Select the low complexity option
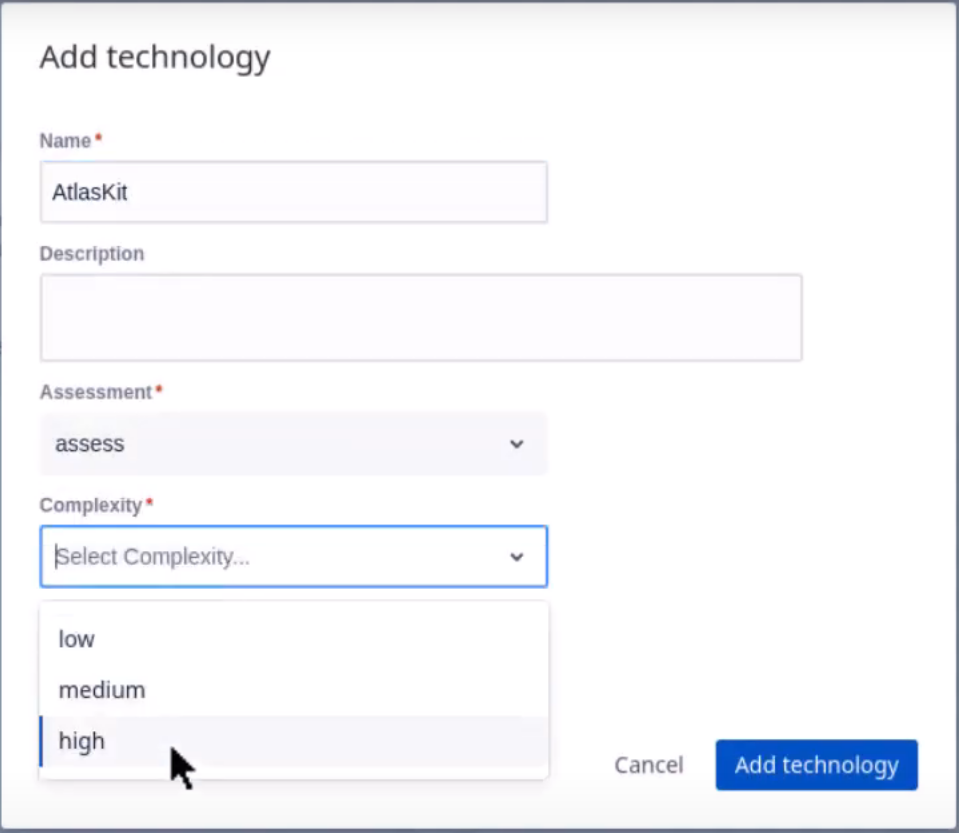This screenshot has width=959, height=833. pos(294,639)
